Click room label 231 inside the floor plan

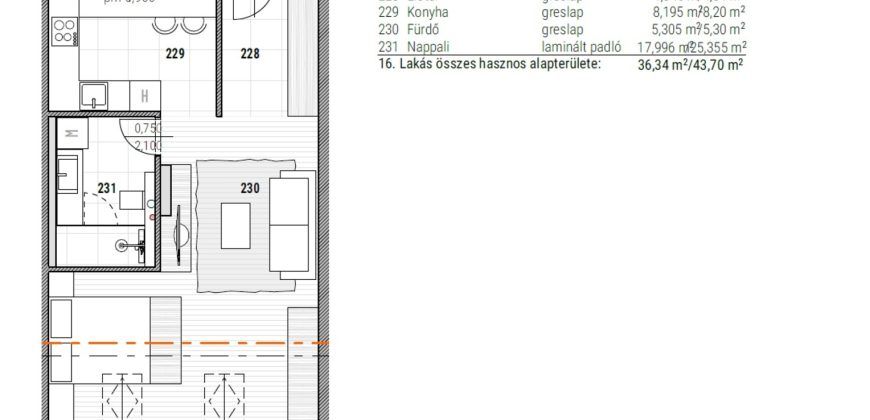pos(107,188)
